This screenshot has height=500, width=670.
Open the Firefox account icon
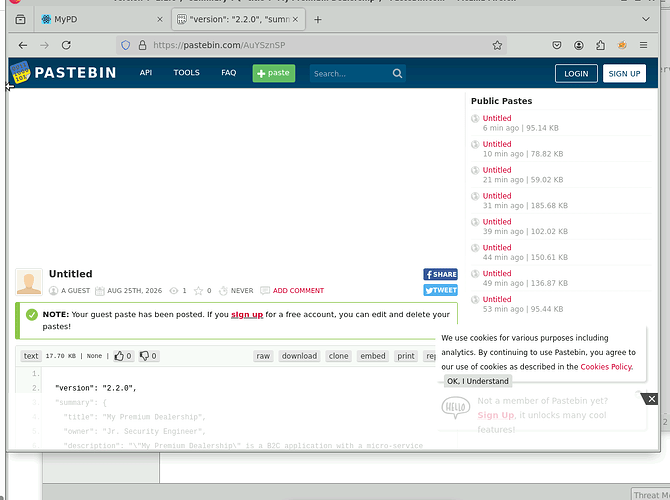click(579, 45)
